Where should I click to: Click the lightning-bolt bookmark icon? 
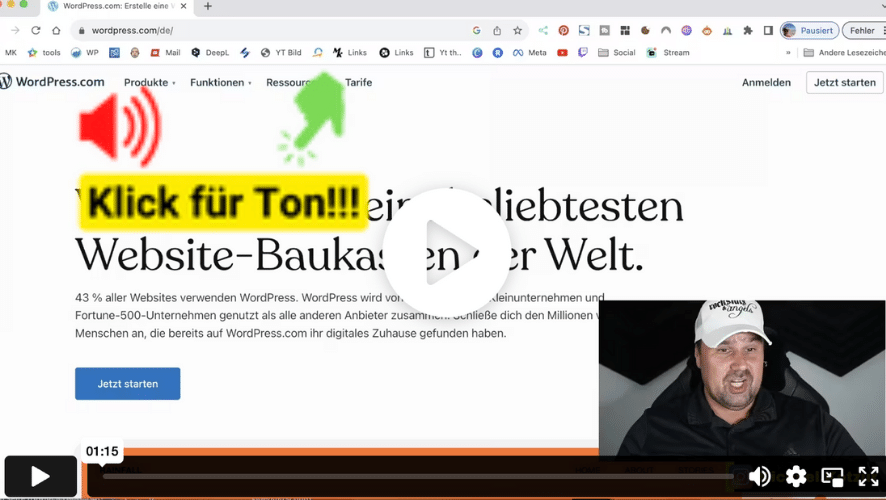245,53
